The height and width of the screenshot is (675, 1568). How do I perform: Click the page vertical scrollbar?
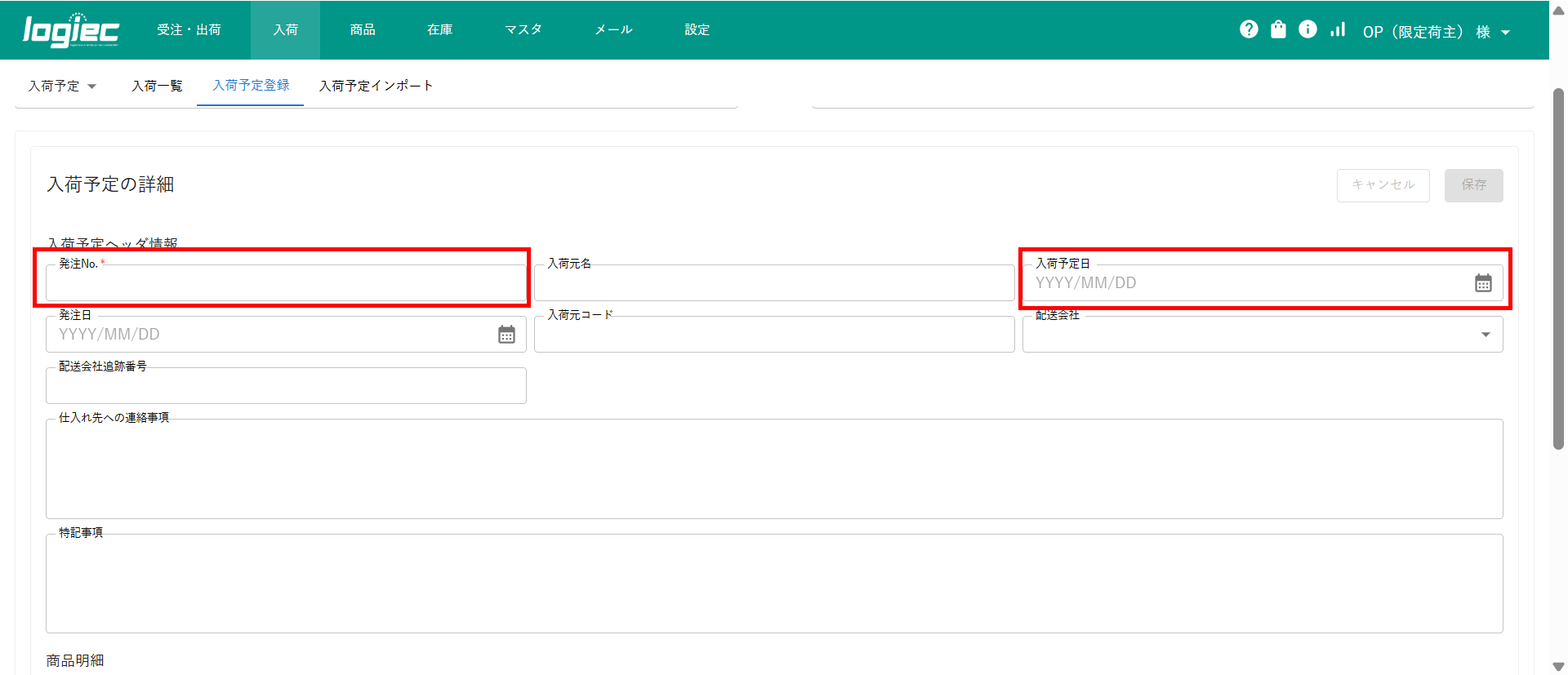tap(1558, 269)
